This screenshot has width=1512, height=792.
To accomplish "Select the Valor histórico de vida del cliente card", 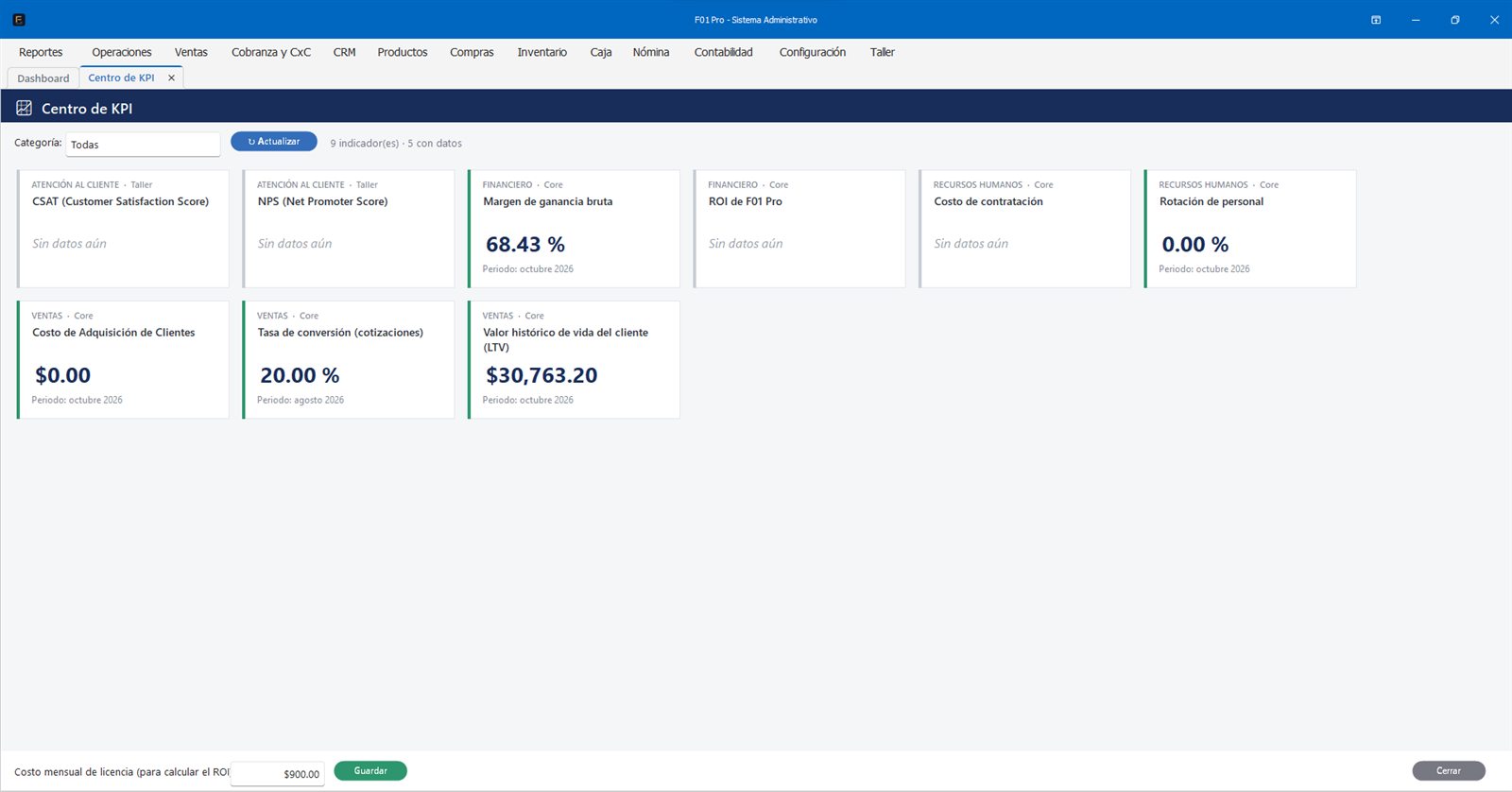I will pyautogui.click(x=574, y=360).
